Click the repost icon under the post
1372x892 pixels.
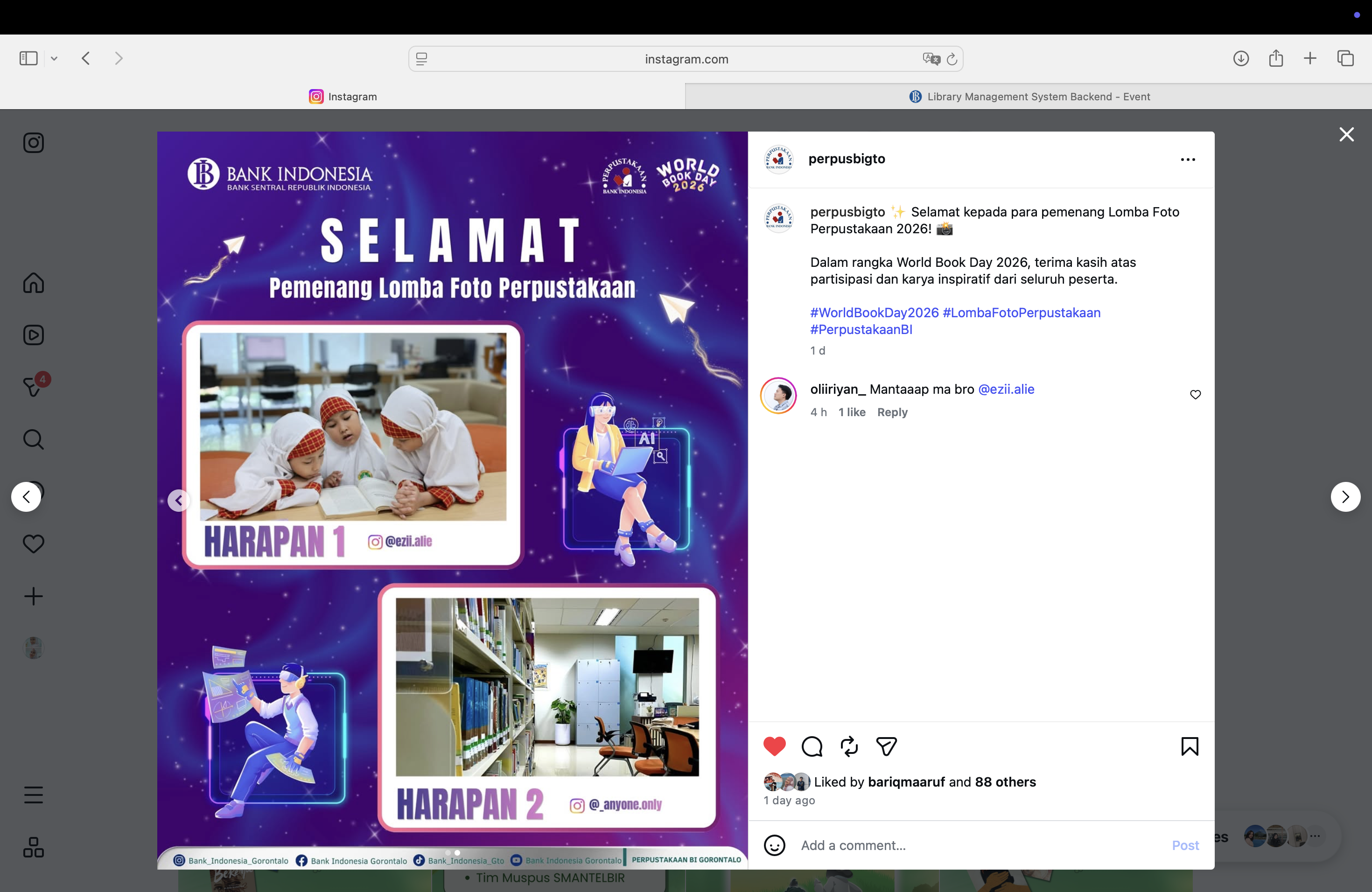coord(849,746)
